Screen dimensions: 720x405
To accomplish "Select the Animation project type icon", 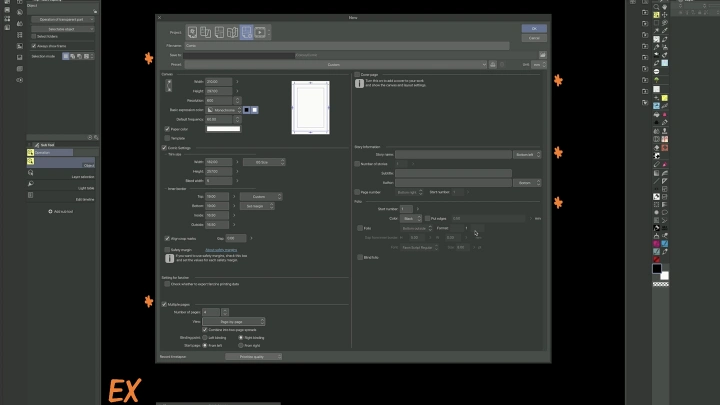I will [260, 32].
